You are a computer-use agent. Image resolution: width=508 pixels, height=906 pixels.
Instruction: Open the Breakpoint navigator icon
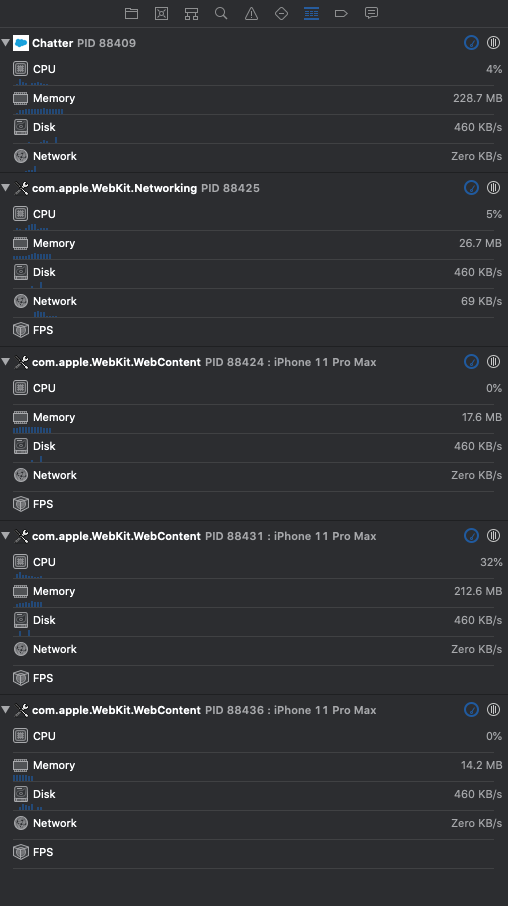[341, 13]
